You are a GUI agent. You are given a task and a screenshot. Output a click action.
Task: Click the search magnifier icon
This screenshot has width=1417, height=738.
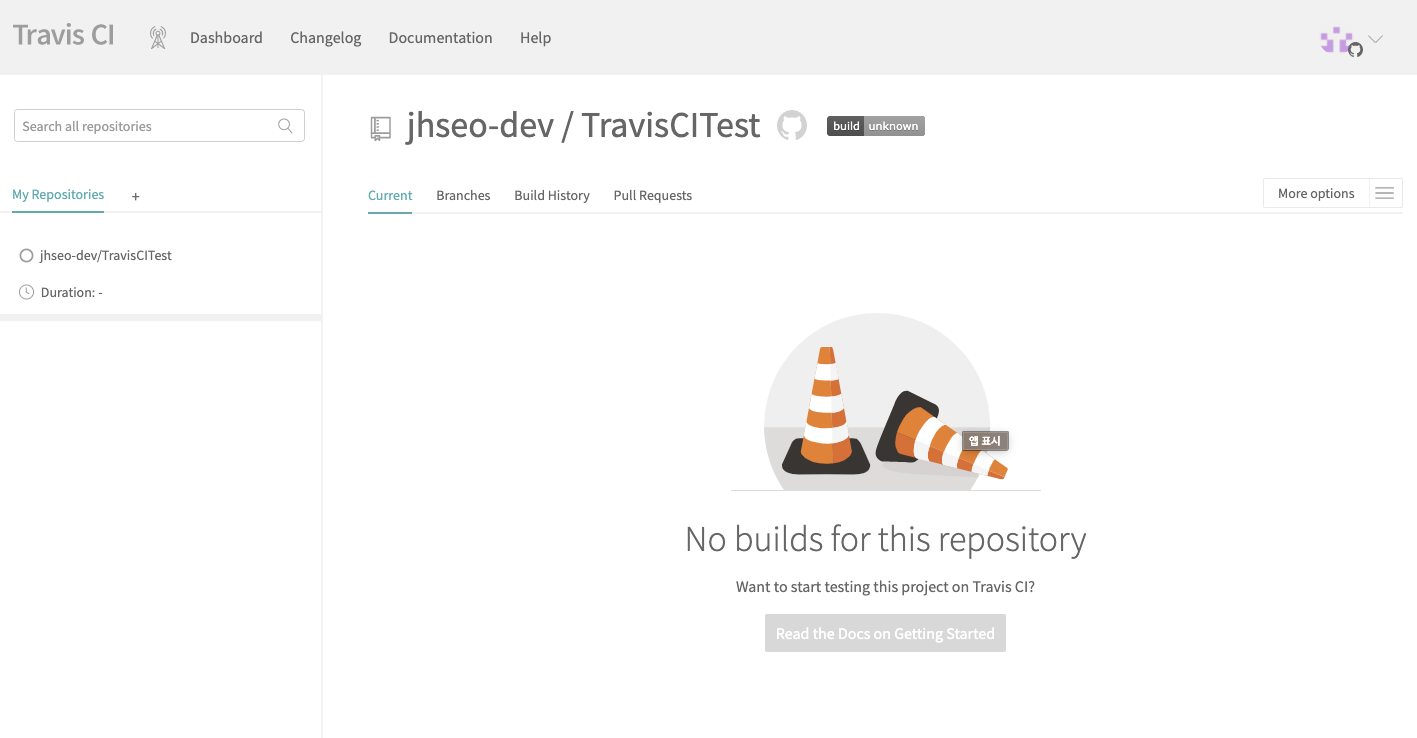coord(285,126)
